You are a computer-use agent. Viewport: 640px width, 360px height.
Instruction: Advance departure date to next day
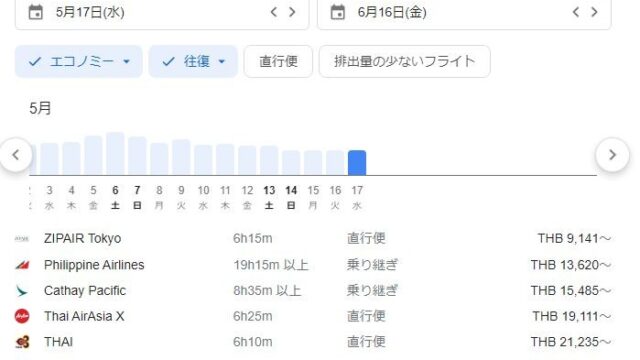292,12
